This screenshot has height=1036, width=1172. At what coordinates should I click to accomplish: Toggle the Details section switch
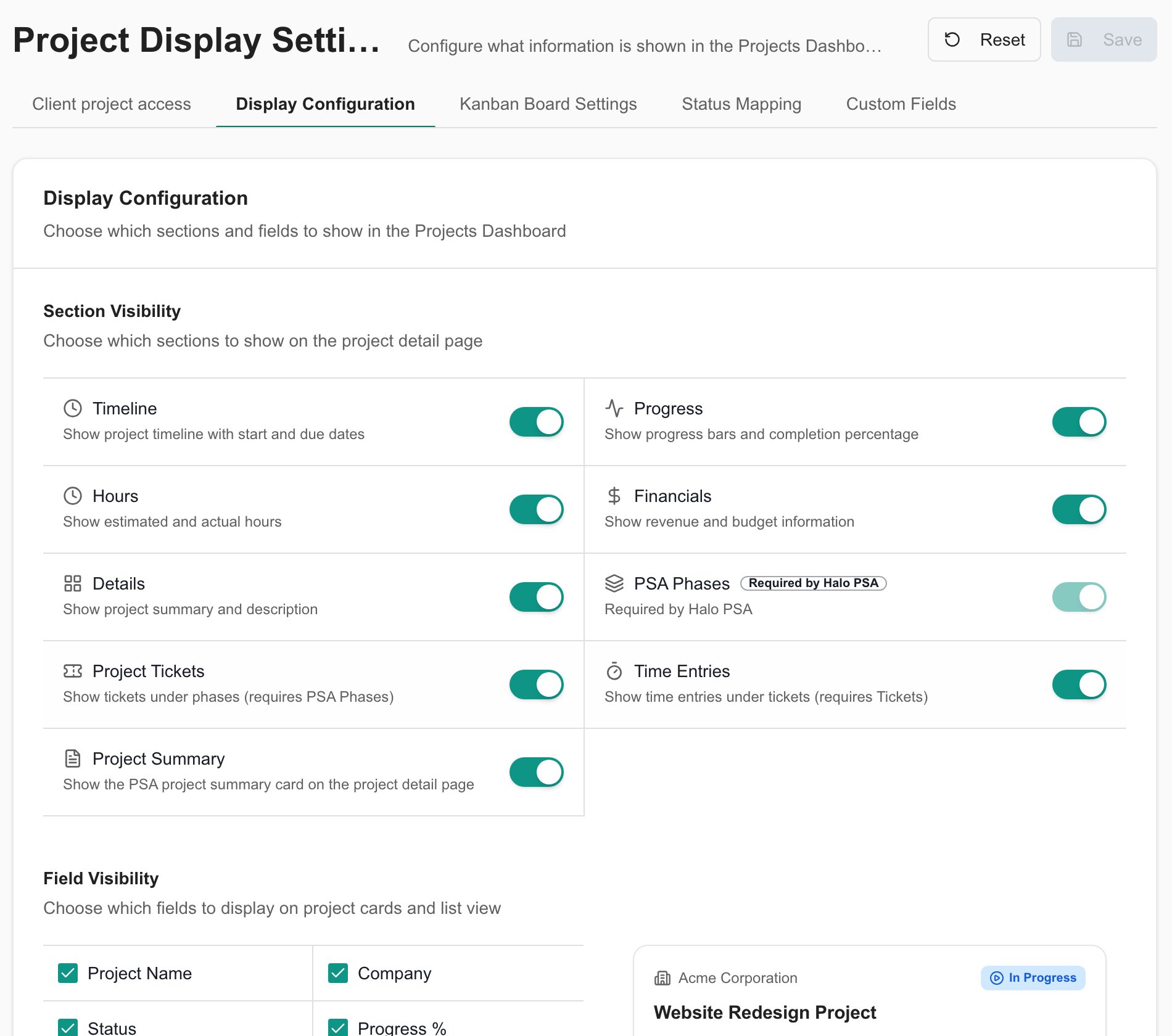pyautogui.click(x=536, y=597)
